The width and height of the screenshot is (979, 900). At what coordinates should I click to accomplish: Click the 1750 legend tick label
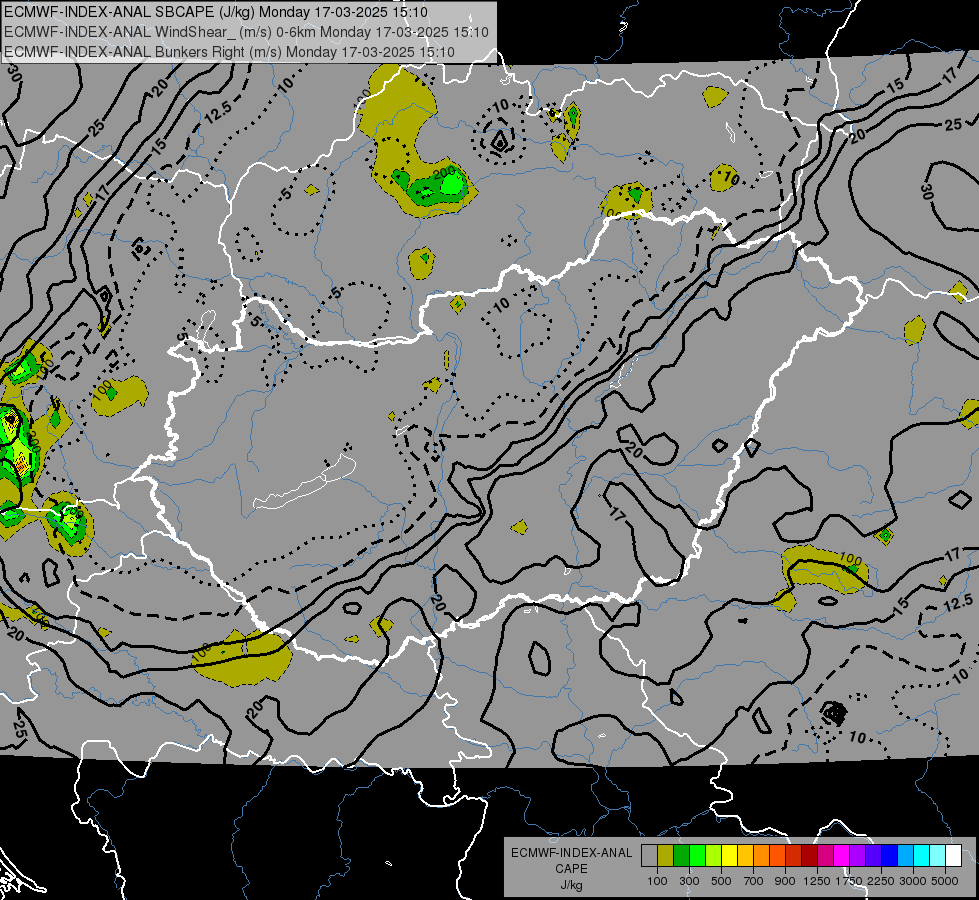tap(849, 881)
